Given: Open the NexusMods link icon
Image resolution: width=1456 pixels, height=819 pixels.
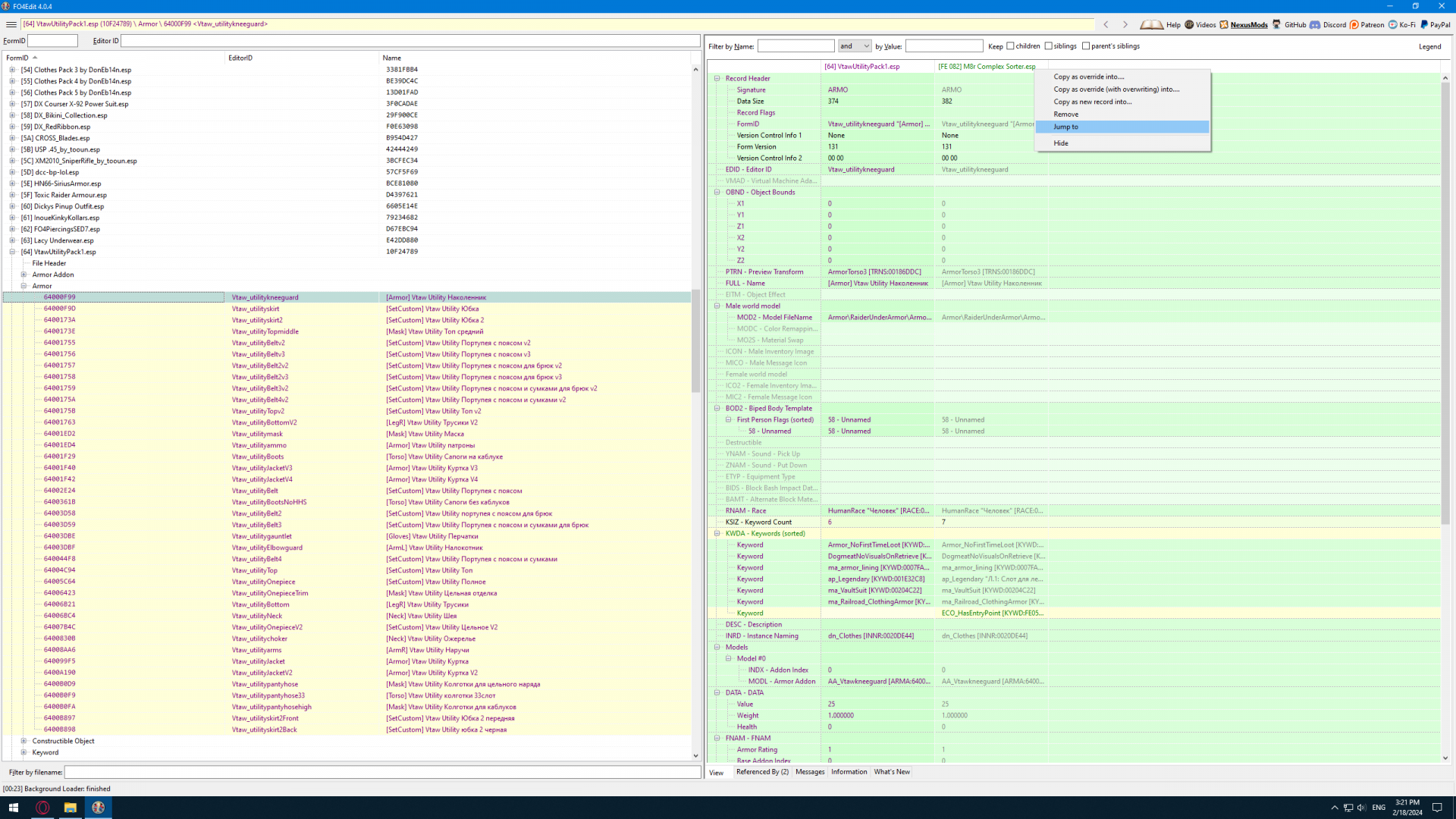Looking at the screenshot, I should [x=1224, y=24].
